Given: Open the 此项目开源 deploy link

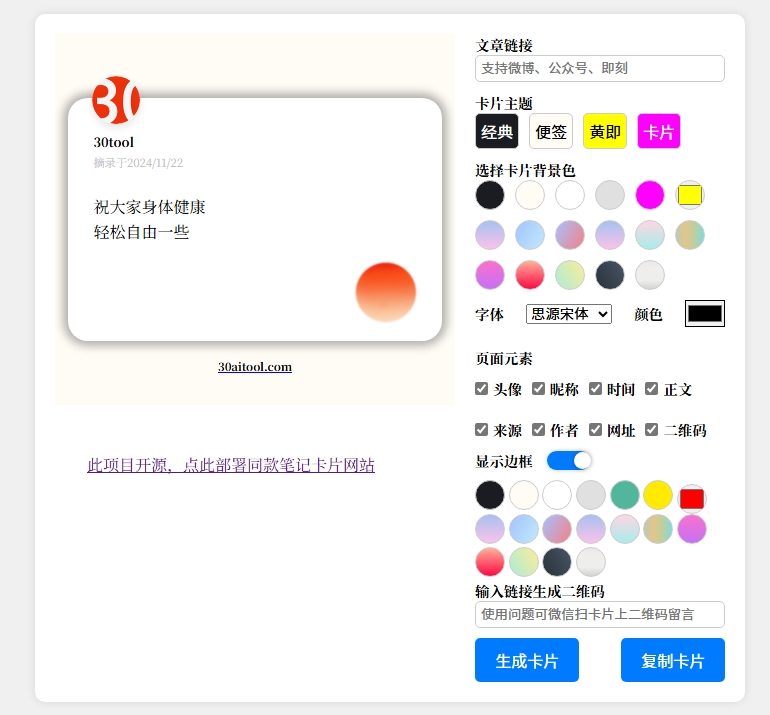Looking at the screenshot, I should click(231, 465).
